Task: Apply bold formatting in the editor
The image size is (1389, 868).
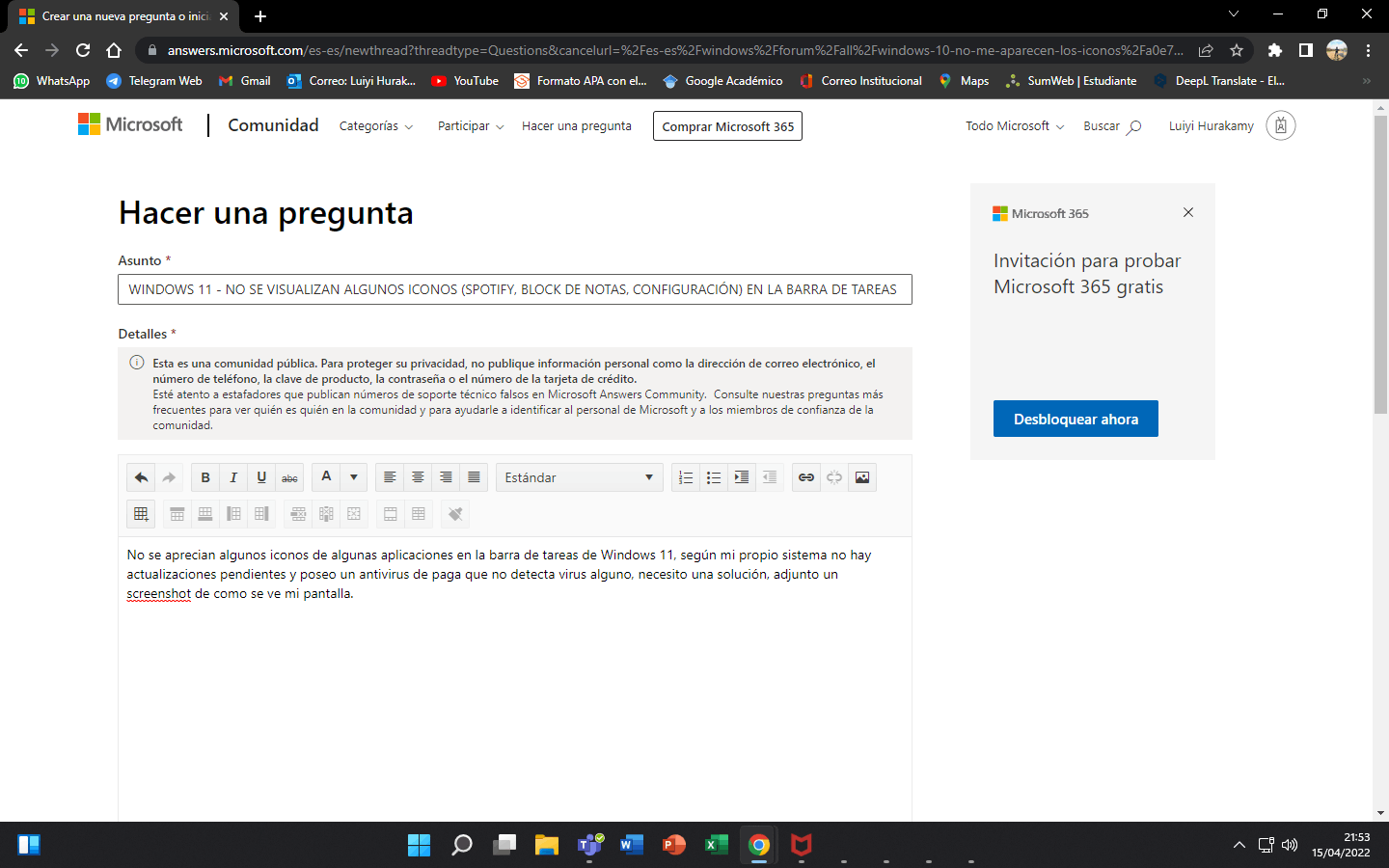Action: coord(205,477)
